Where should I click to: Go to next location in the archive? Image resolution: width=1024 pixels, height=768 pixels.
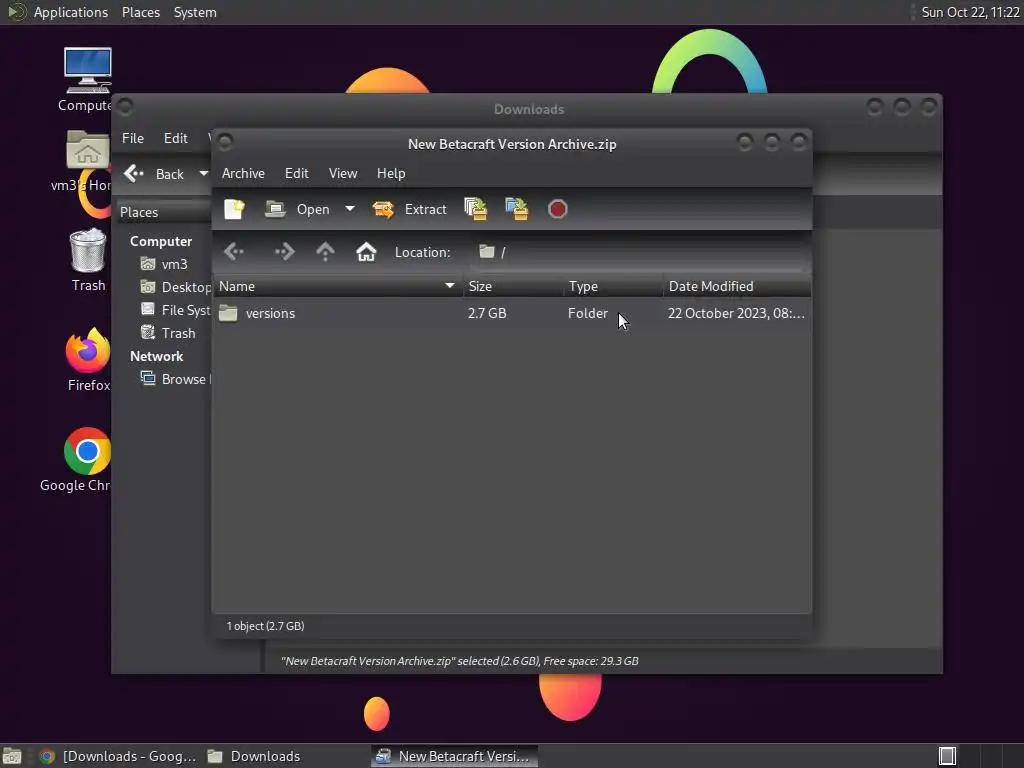point(285,251)
